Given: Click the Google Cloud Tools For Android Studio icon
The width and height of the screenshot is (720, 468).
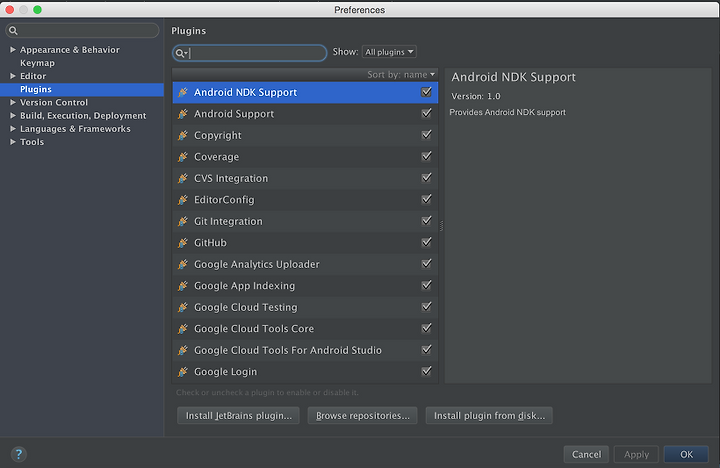Looking at the screenshot, I should 183,350.
